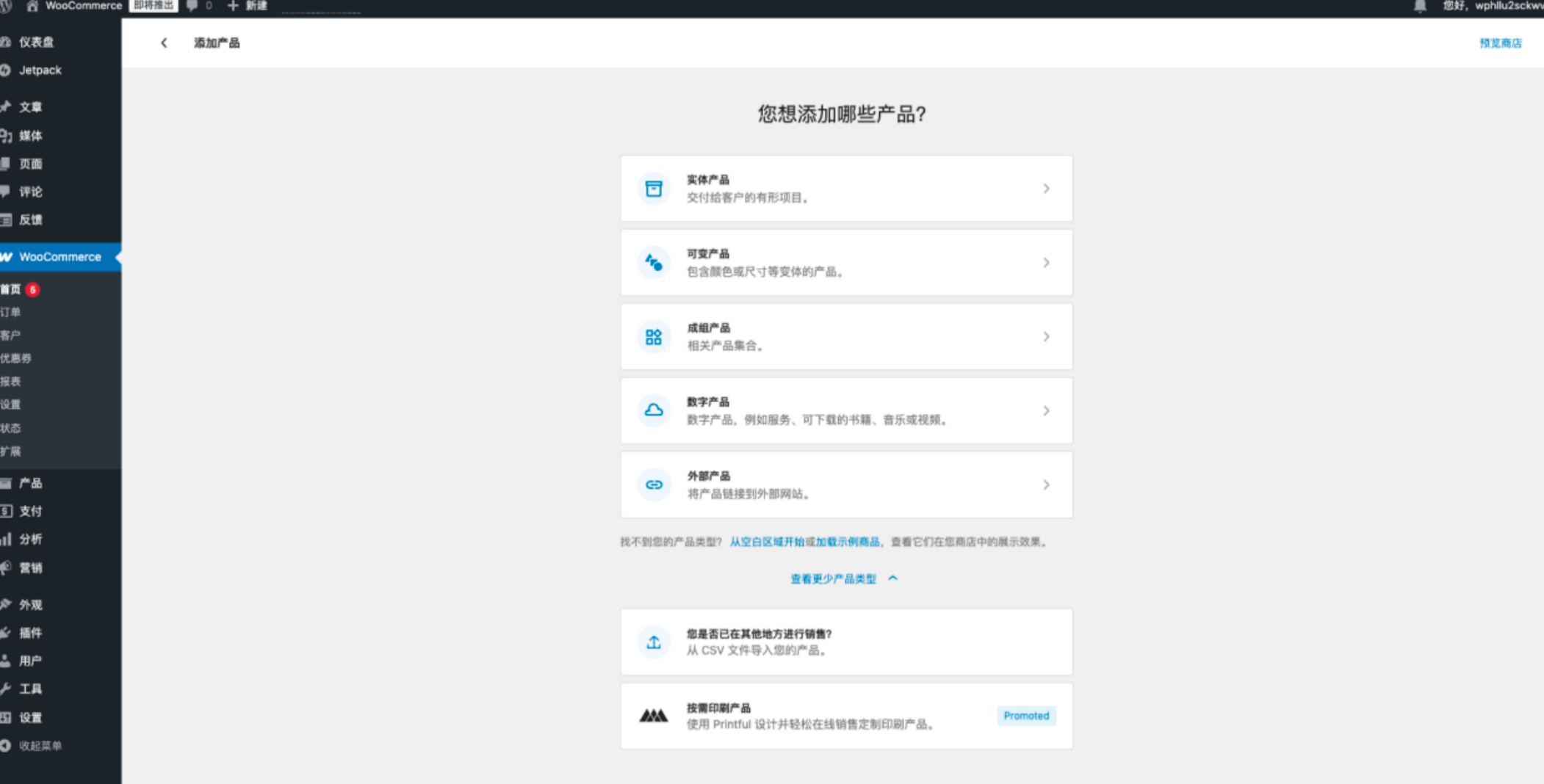Click the variable product shapes icon
The width and height of the screenshot is (1544, 784).
(x=653, y=263)
